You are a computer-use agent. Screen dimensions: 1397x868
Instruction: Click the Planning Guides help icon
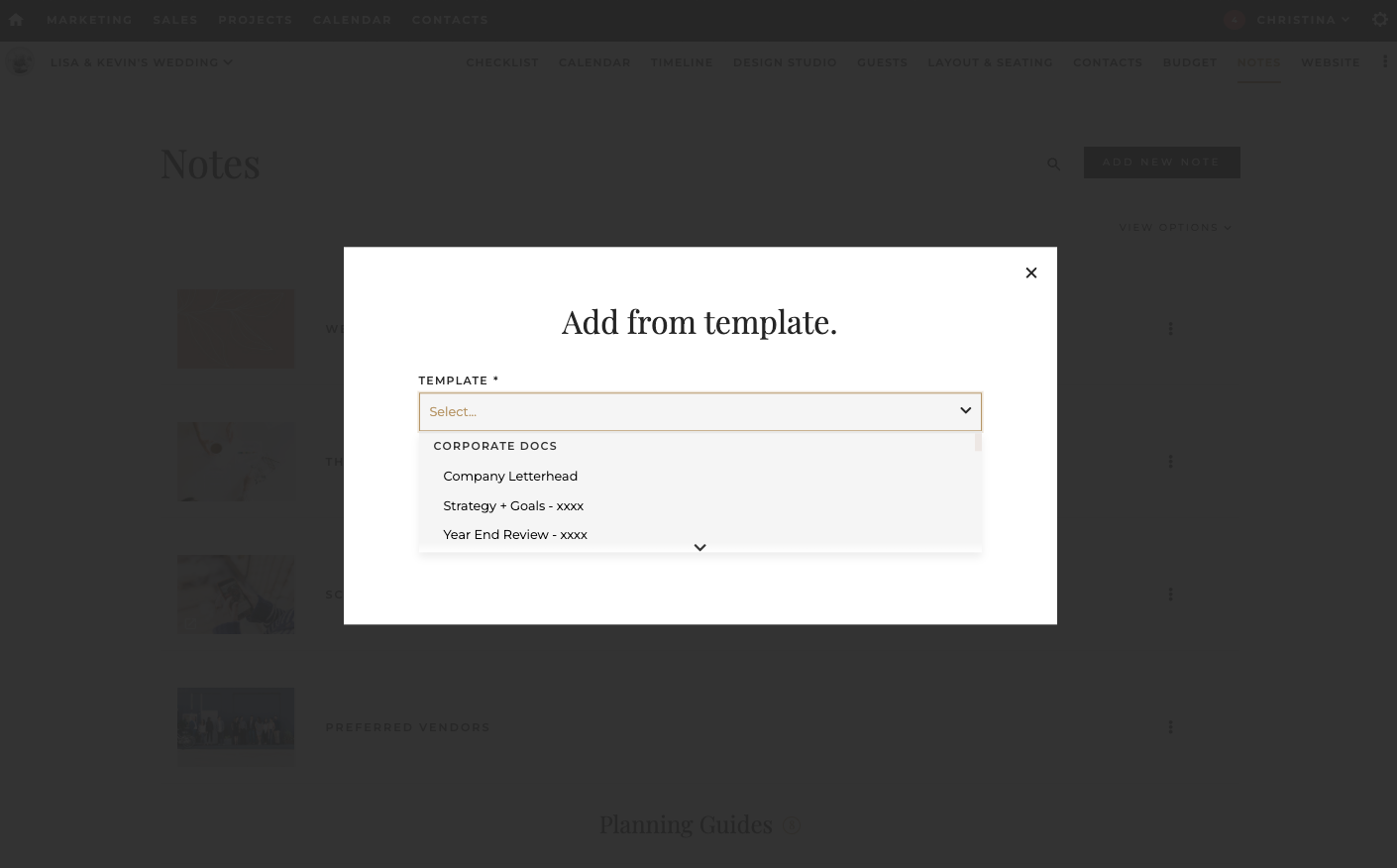(791, 825)
